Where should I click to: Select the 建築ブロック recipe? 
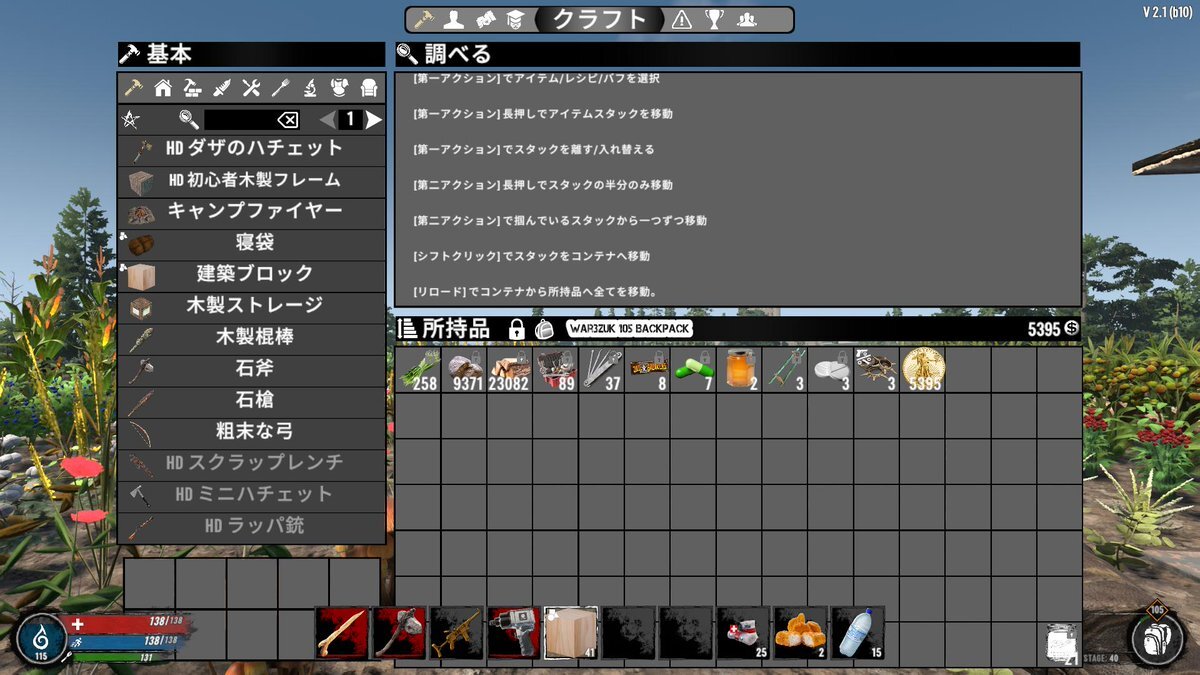click(x=251, y=274)
